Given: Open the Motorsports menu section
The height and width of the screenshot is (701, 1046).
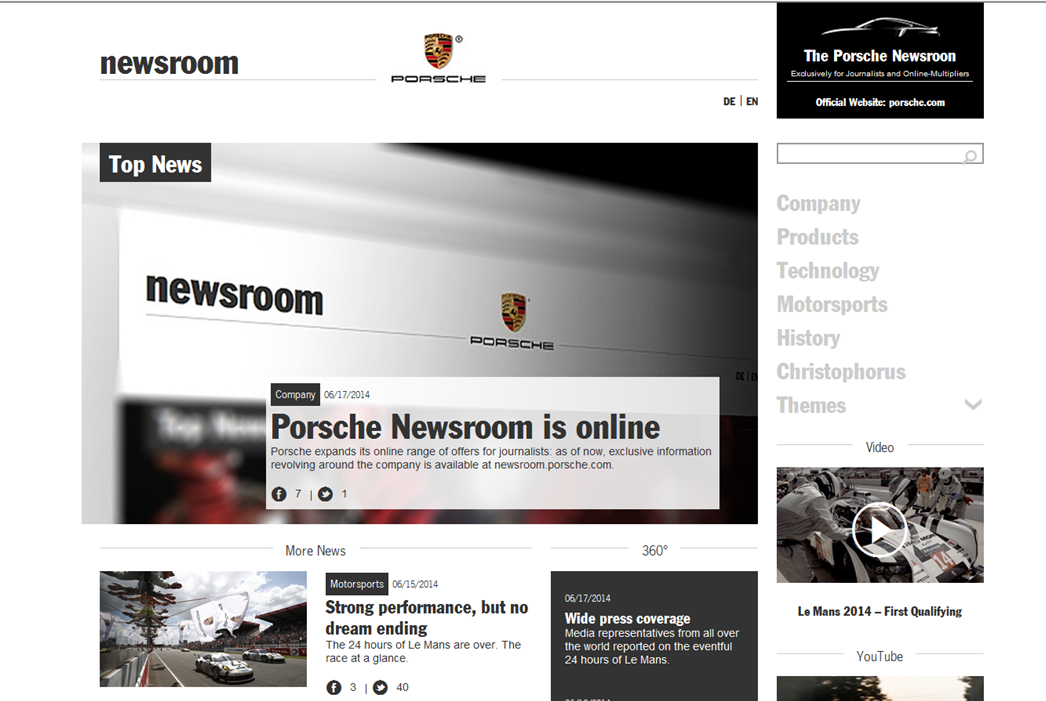Looking at the screenshot, I should (831, 305).
